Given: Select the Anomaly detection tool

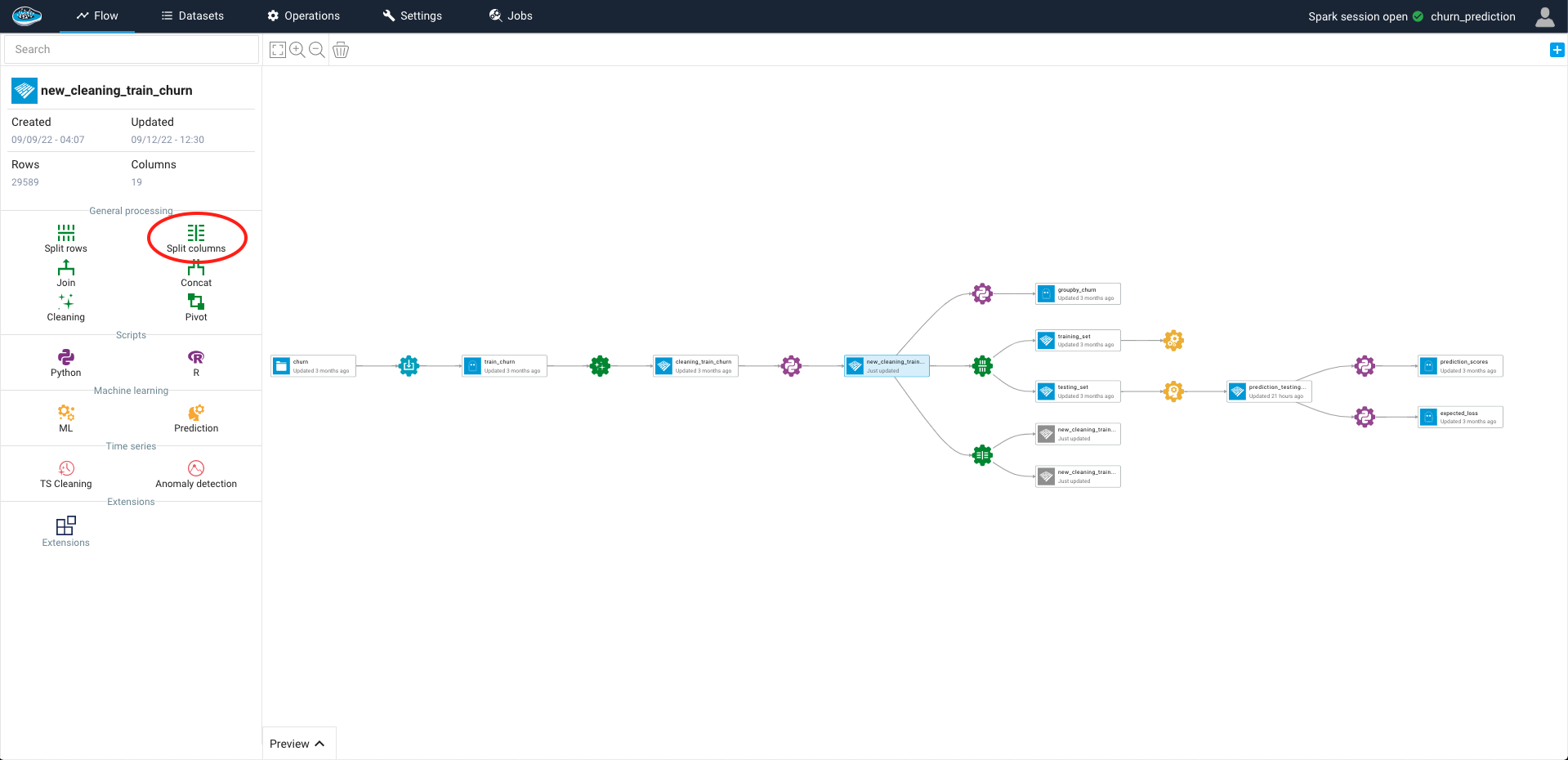Looking at the screenshot, I should click(196, 473).
